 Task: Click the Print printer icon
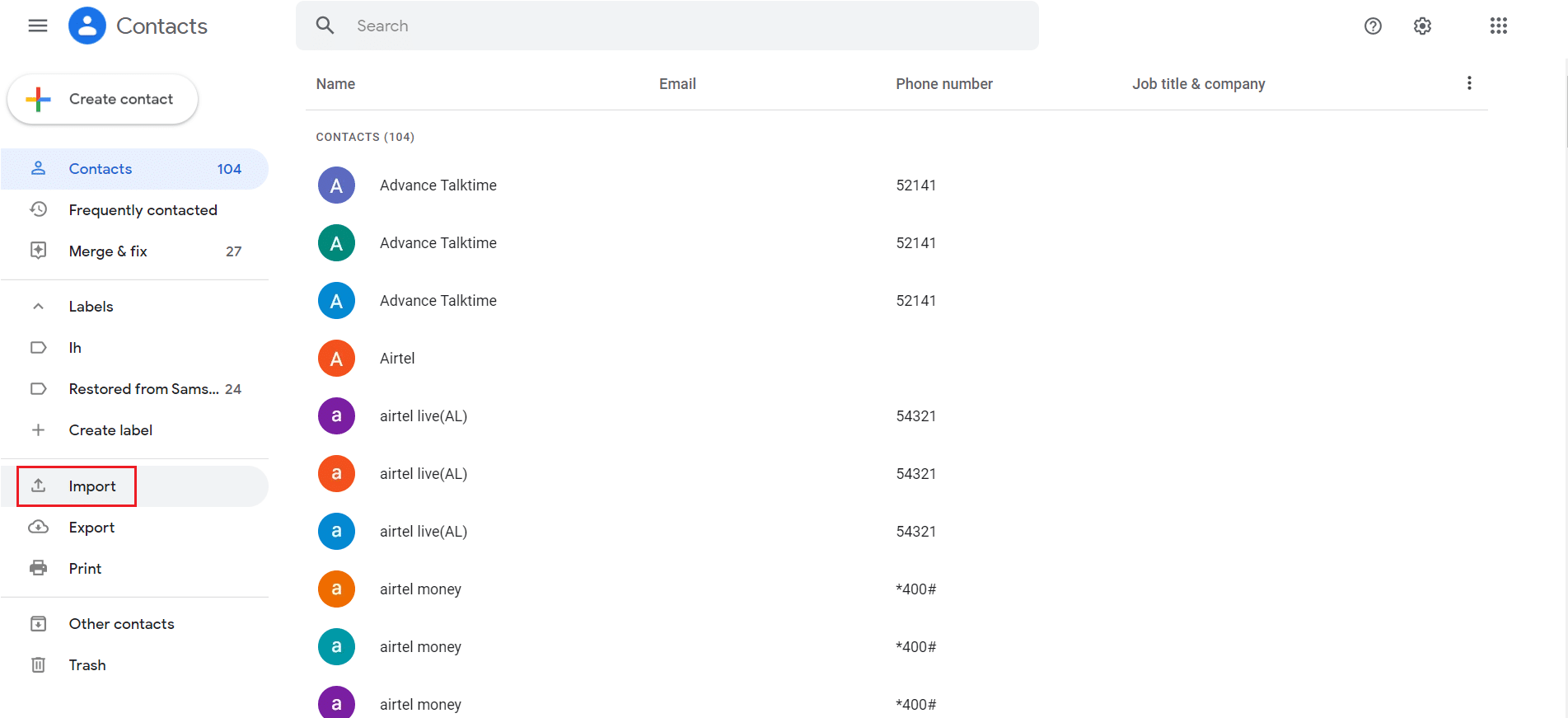[38, 568]
